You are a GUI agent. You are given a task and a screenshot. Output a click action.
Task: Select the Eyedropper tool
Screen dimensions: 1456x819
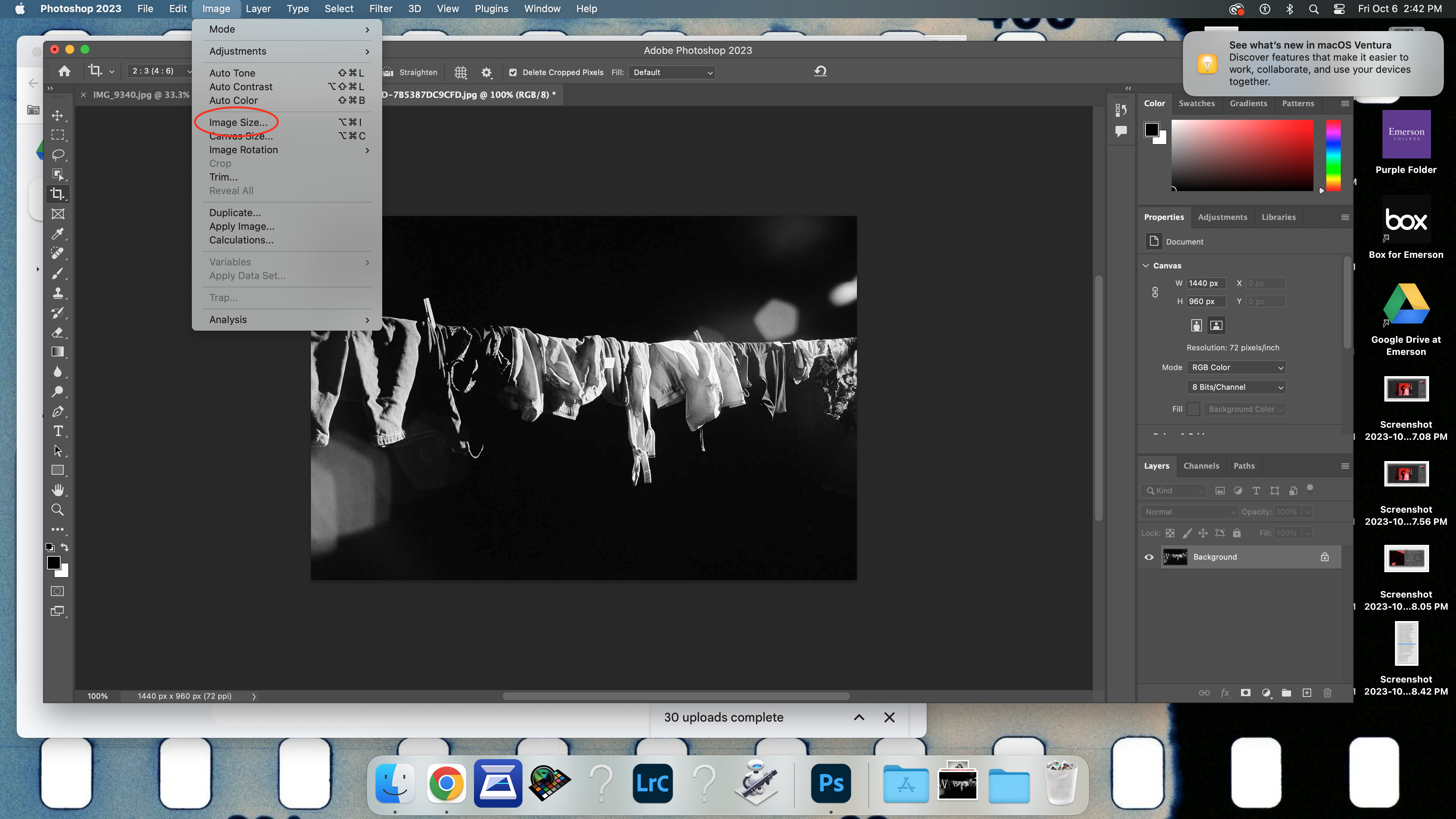point(58,234)
